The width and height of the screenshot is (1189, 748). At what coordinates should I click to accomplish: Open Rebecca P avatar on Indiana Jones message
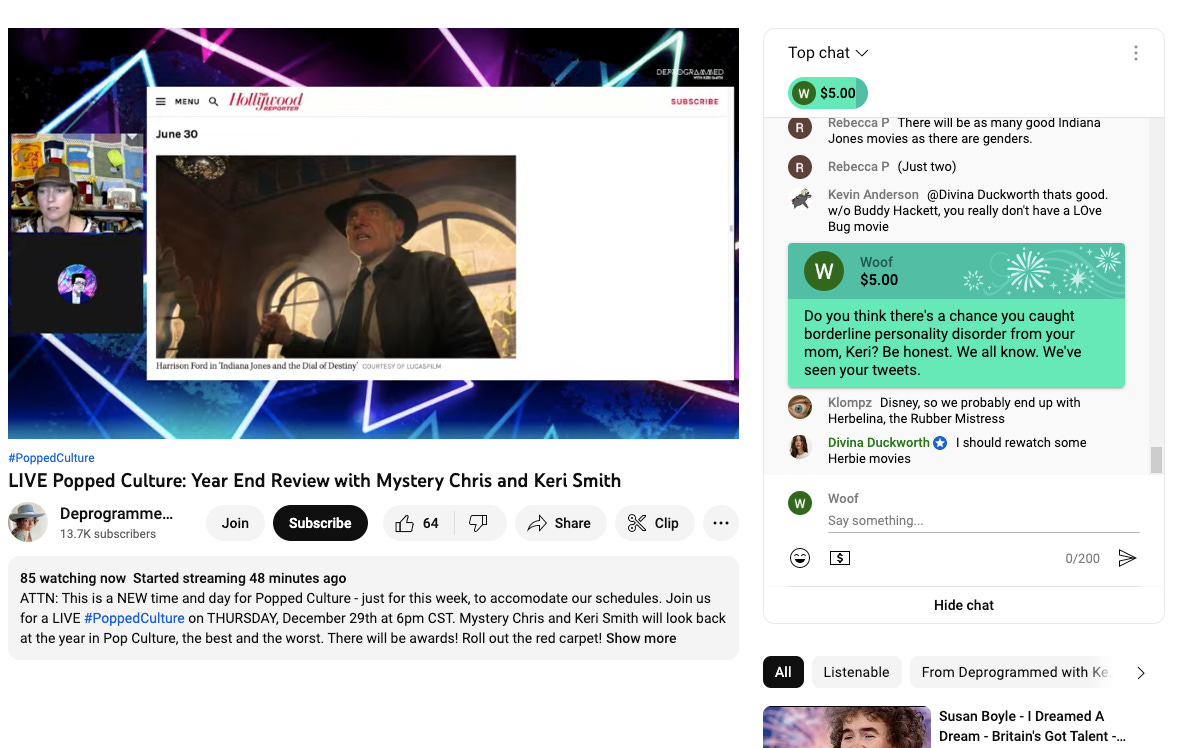tap(800, 127)
